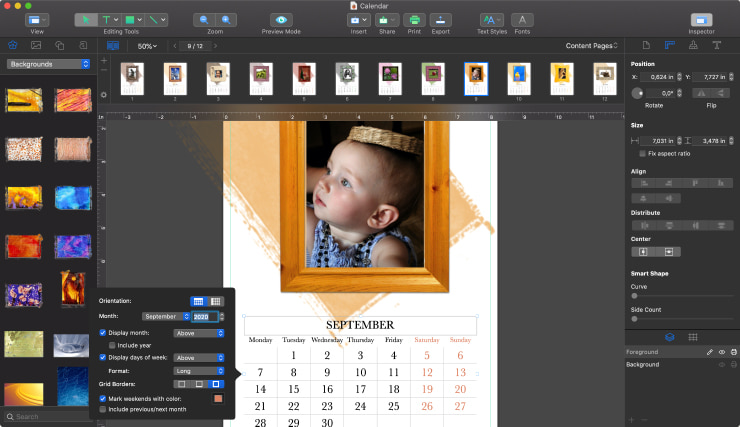Click the X position stepper
The width and height of the screenshot is (740, 427).
coord(679,77)
